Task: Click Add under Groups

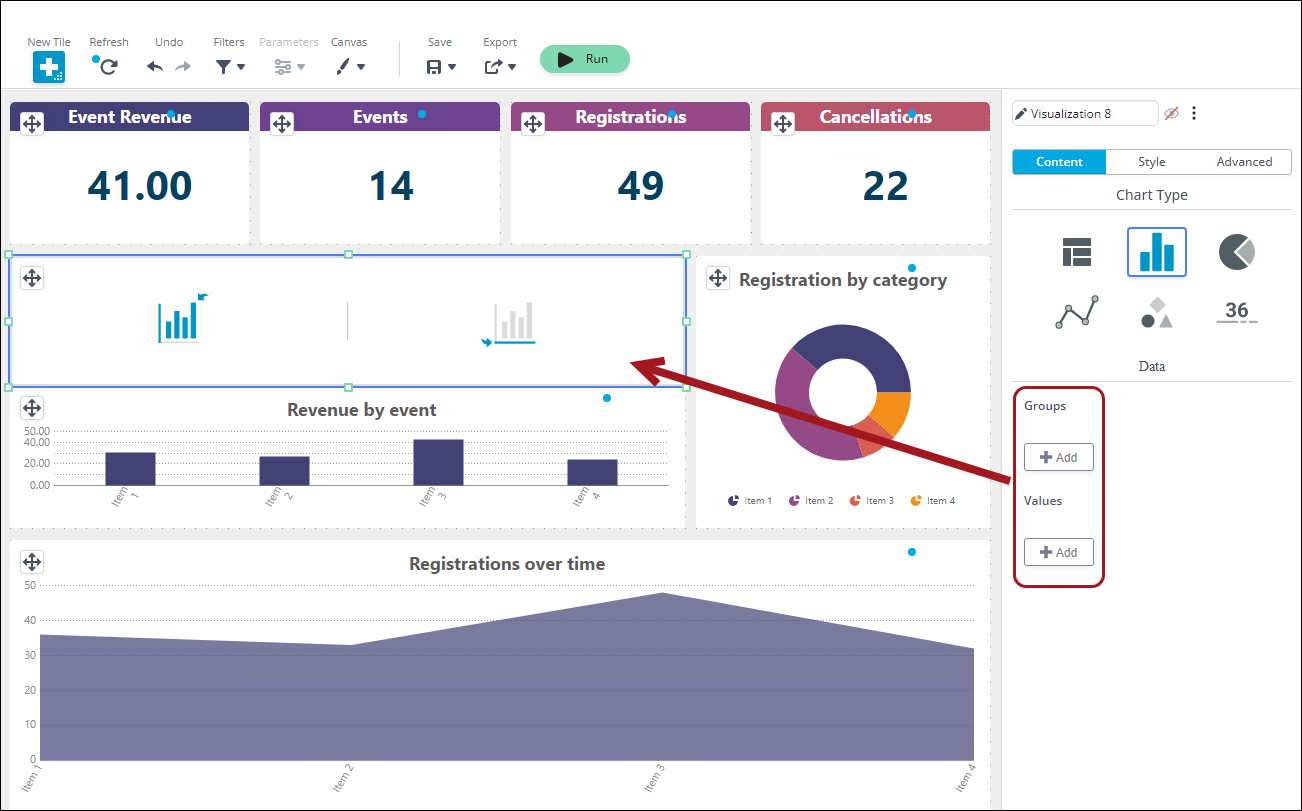Action: click(x=1059, y=457)
